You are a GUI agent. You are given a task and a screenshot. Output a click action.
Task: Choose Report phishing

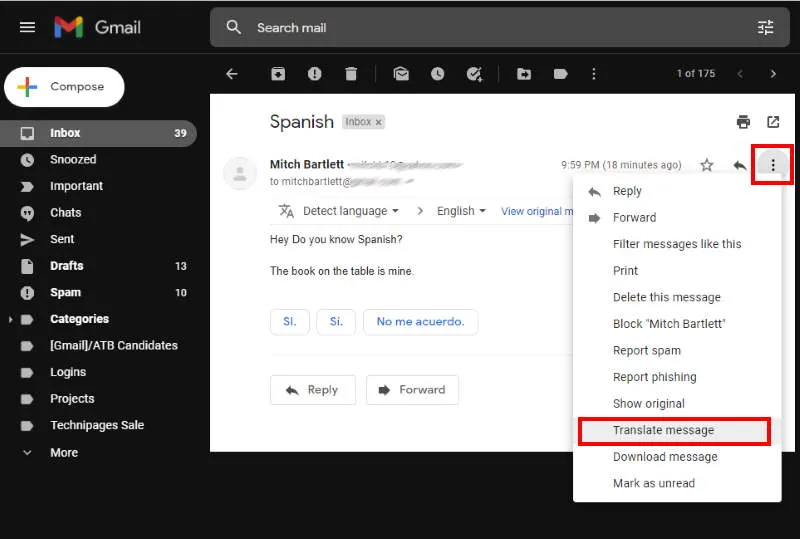pyautogui.click(x=677, y=377)
